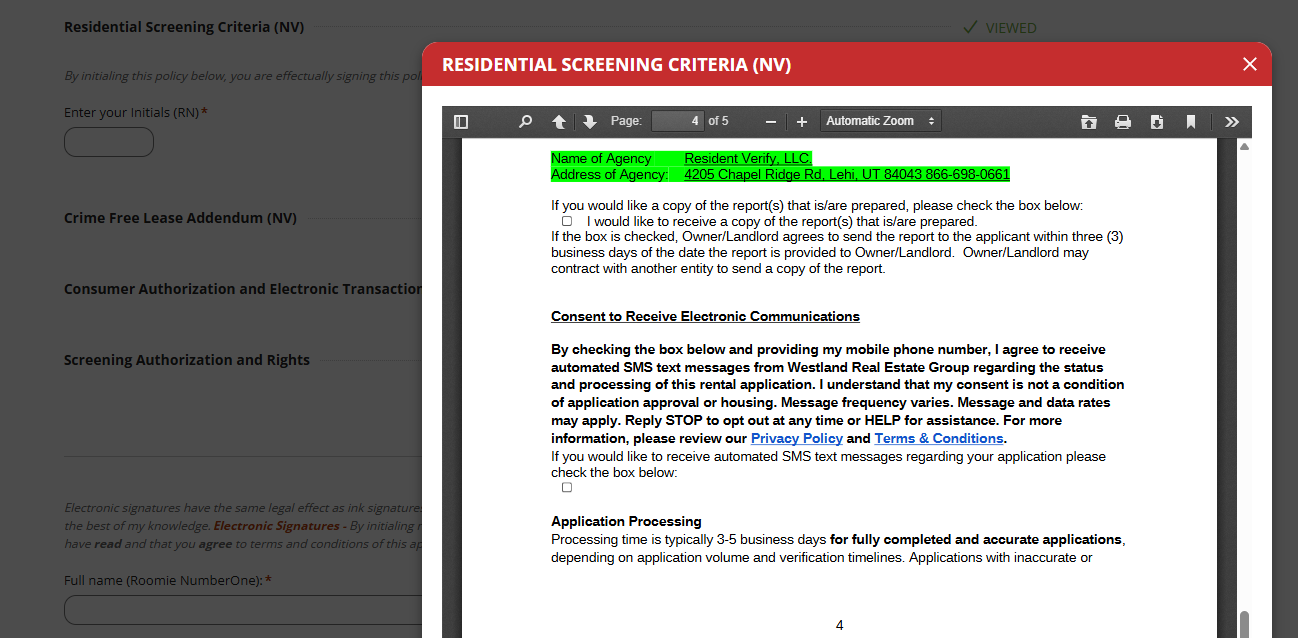Click 'Name of Agency' highlighted label

(601, 158)
